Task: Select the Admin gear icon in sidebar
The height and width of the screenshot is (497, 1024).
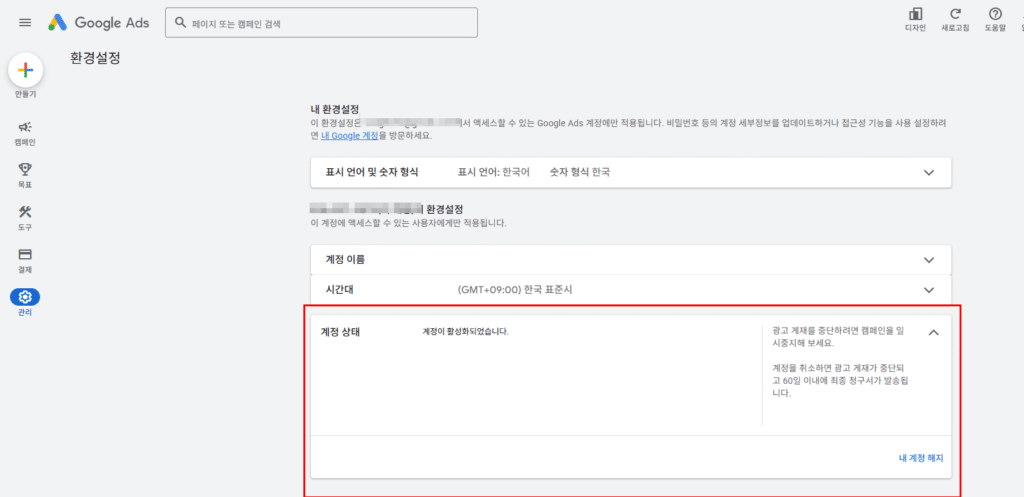Action: 25,297
